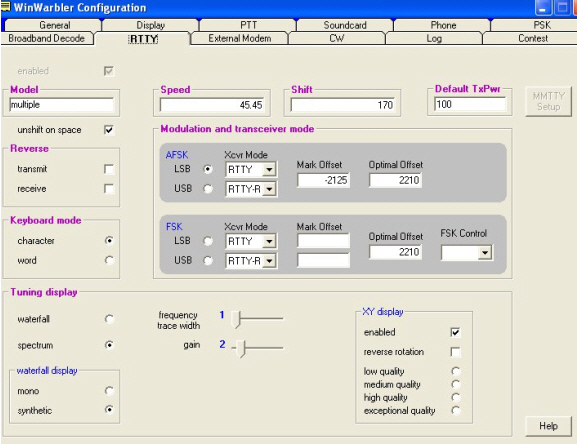The width and height of the screenshot is (578, 445).
Task: Open FSK USB Xcvr Mode dropdown
Action: [x=269, y=261]
